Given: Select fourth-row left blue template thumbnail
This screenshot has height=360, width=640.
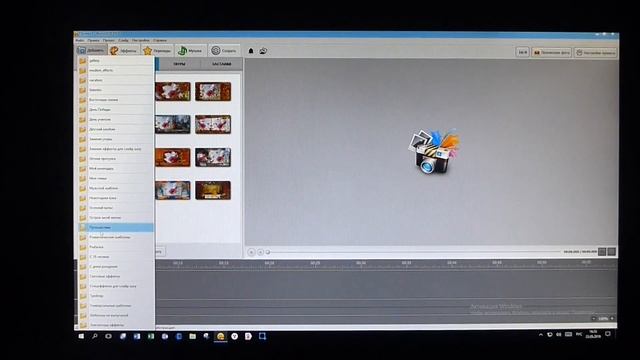Looking at the screenshot, I should [173, 190].
